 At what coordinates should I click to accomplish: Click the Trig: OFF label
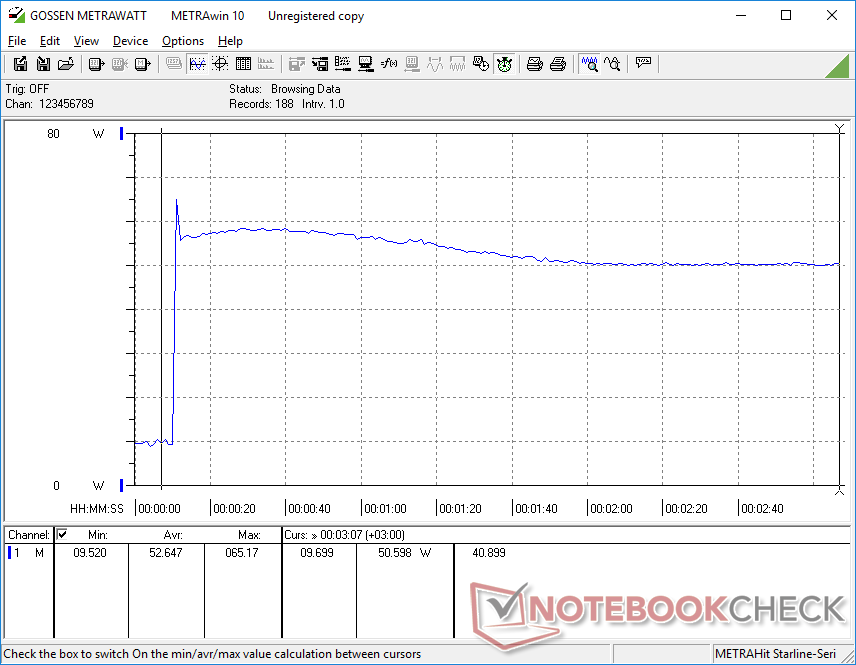[27, 88]
